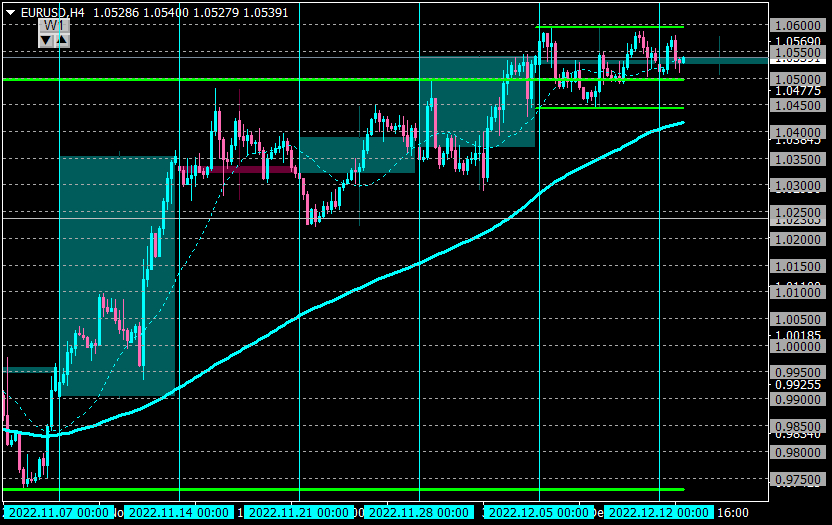This screenshot has width=832, height=525.
Task: Click the 0.97500 price label
Action: point(798,479)
